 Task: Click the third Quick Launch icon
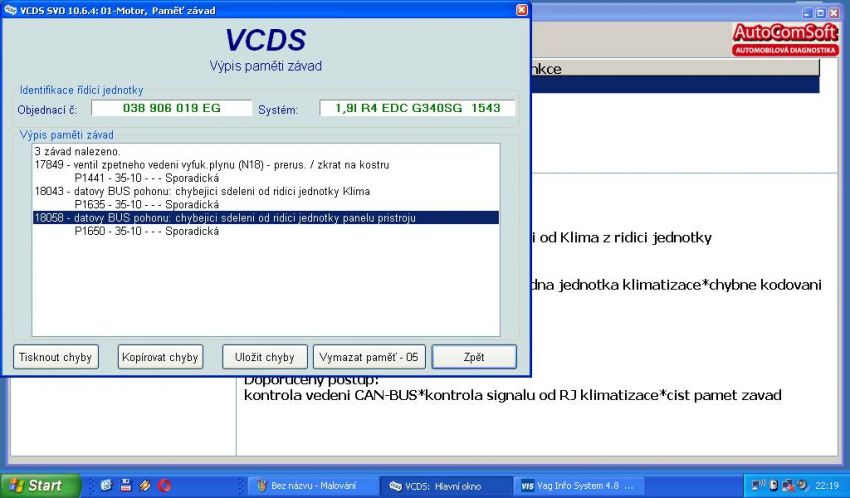pyautogui.click(x=145, y=486)
